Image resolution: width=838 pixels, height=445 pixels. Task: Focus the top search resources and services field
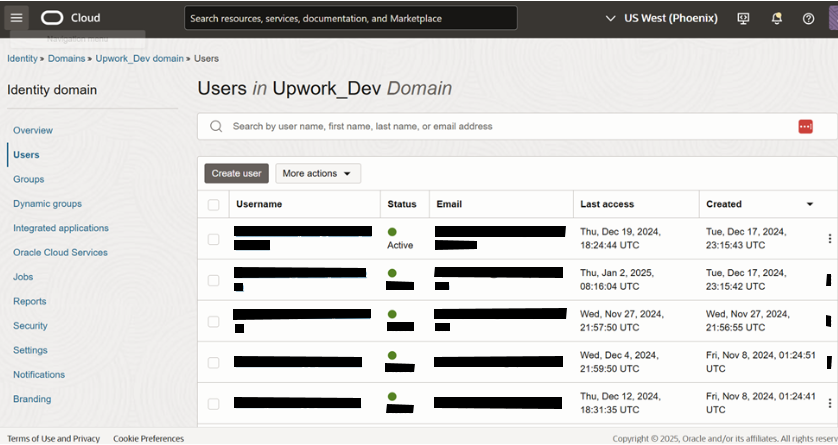coord(351,18)
